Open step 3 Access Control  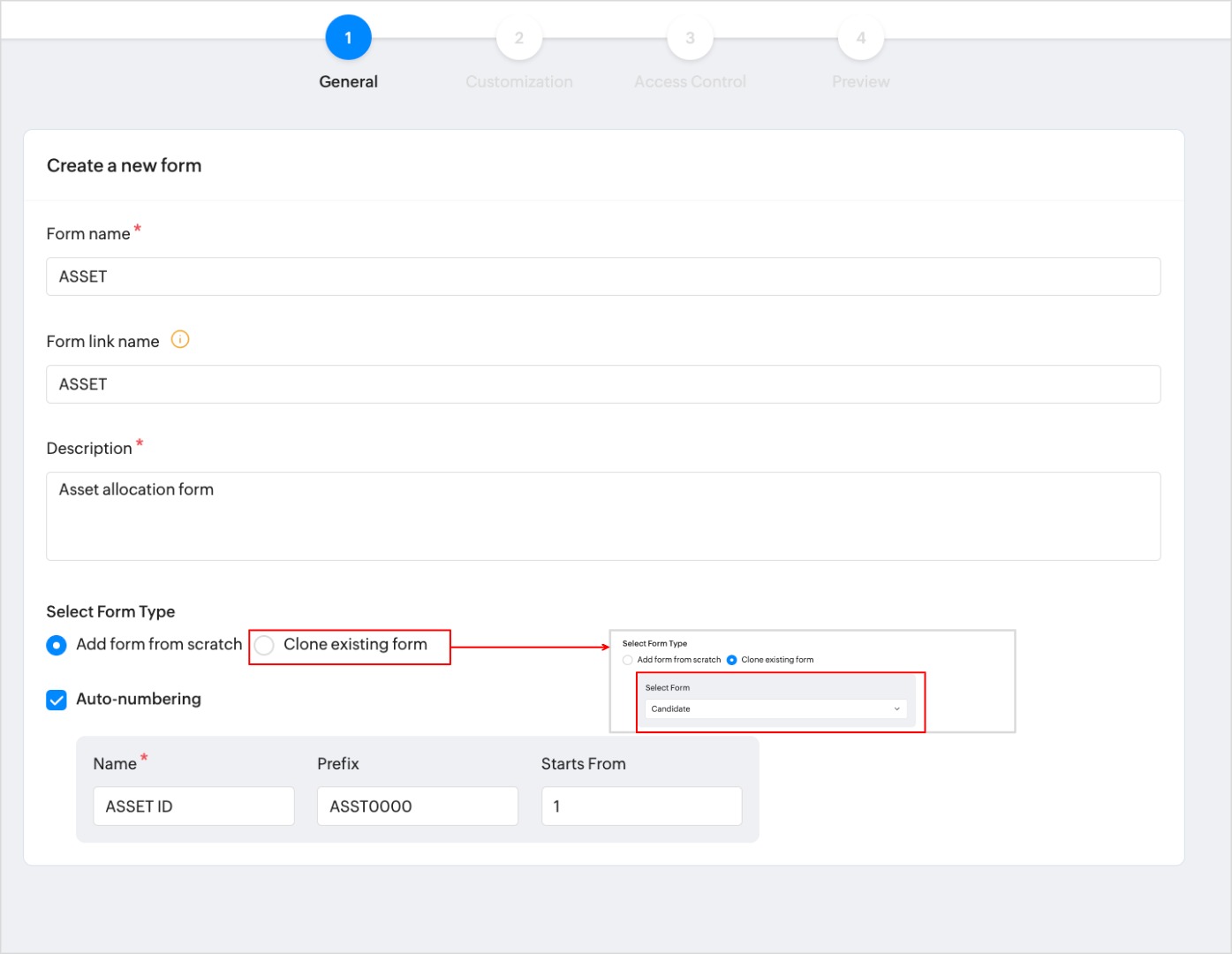690,38
